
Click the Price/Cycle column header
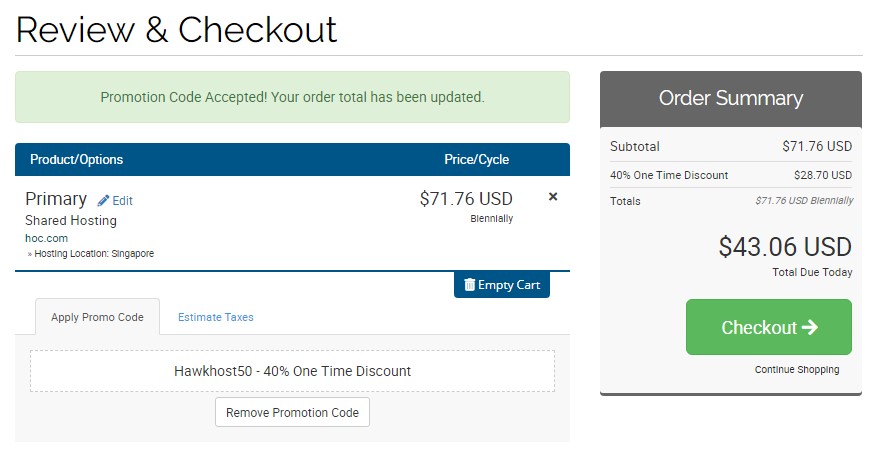(477, 159)
